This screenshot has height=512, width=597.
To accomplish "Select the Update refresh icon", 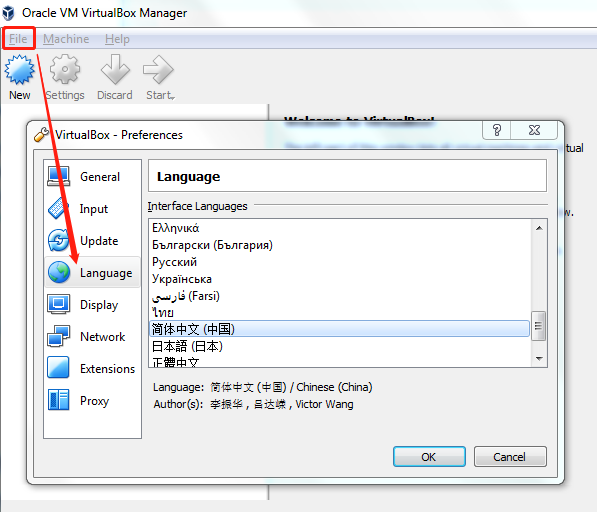I will click(59, 240).
